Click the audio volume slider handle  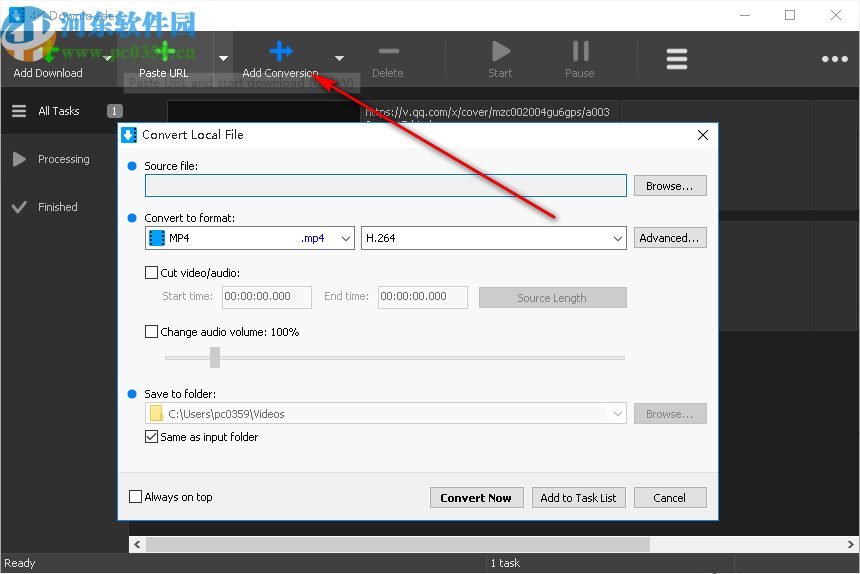tap(215, 357)
